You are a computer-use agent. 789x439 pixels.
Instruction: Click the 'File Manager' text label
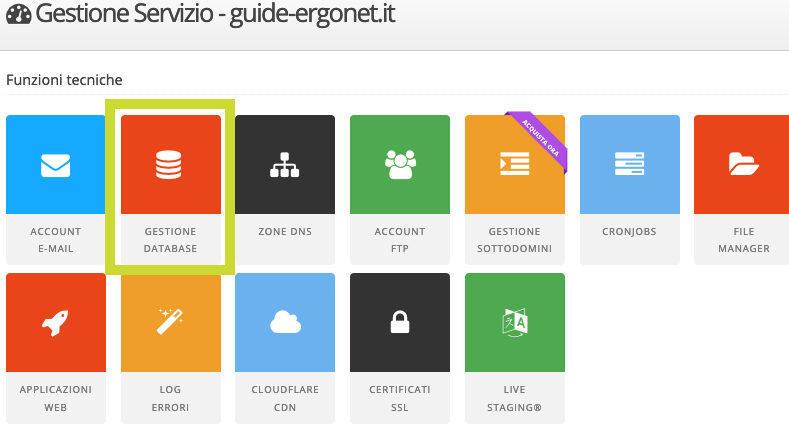click(x=743, y=240)
